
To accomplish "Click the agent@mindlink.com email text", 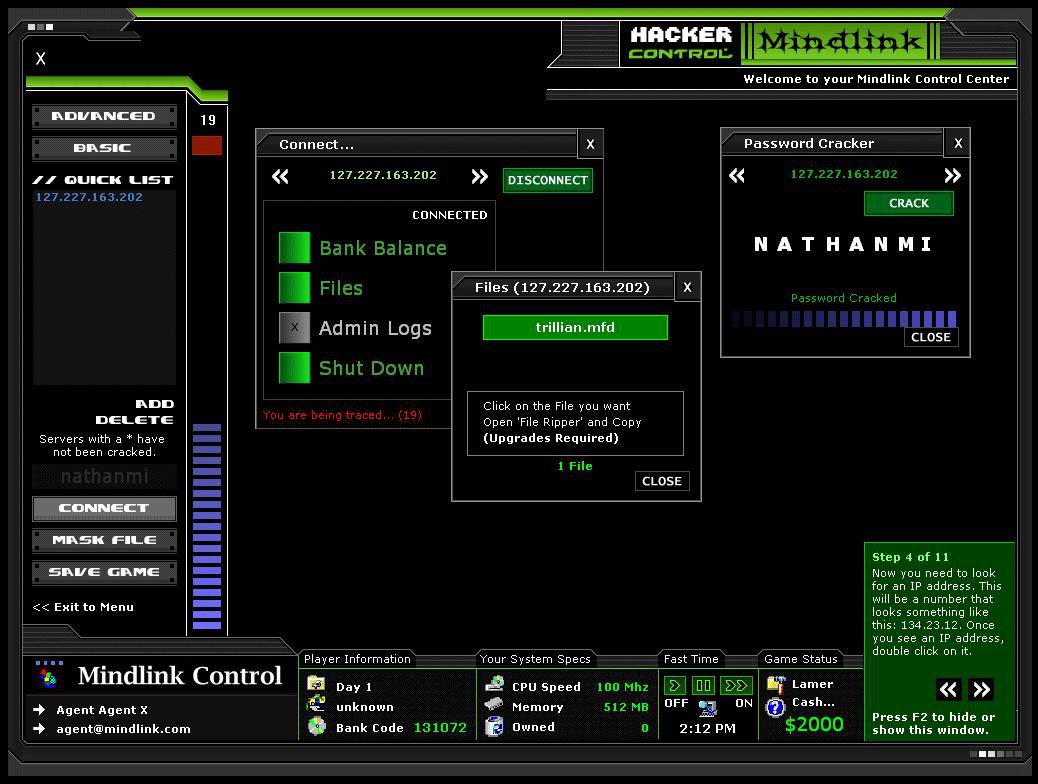I will 123,729.
